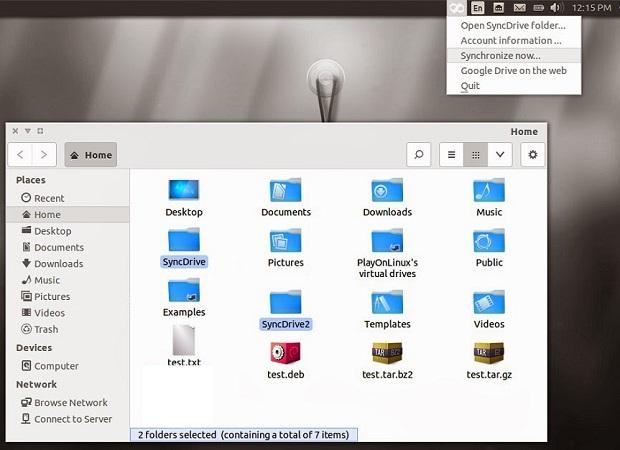The height and width of the screenshot is (450, 620).
Task: Click the En keyboard layout indicator
Action: point(478,8)
